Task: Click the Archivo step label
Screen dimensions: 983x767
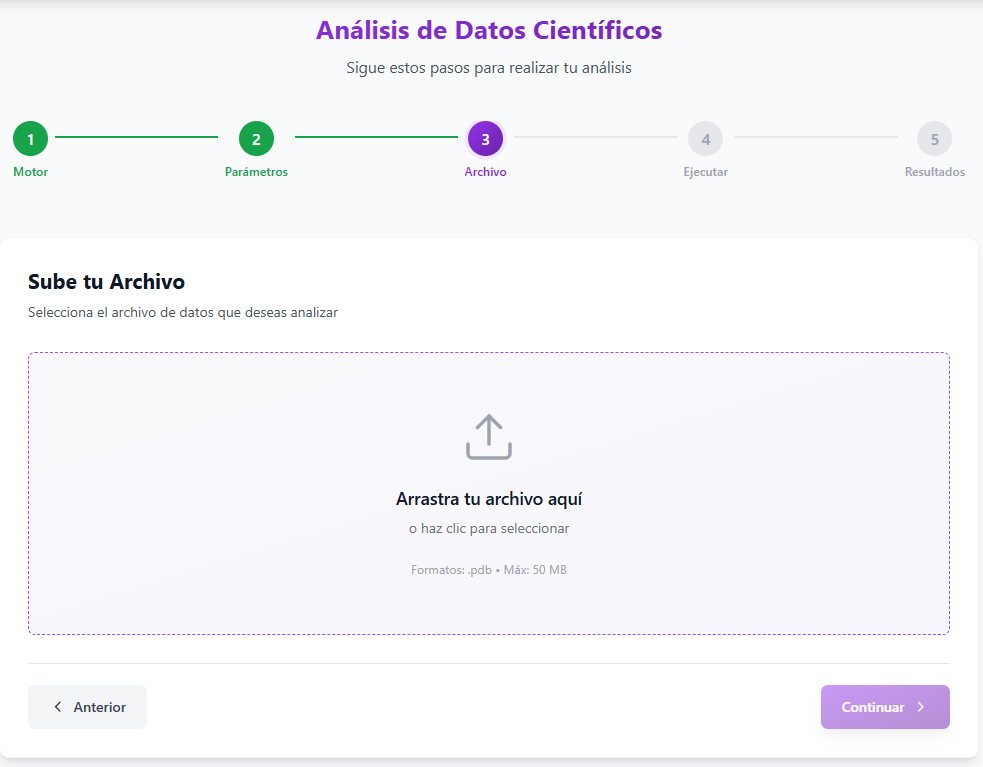Action: pos(485,172)
